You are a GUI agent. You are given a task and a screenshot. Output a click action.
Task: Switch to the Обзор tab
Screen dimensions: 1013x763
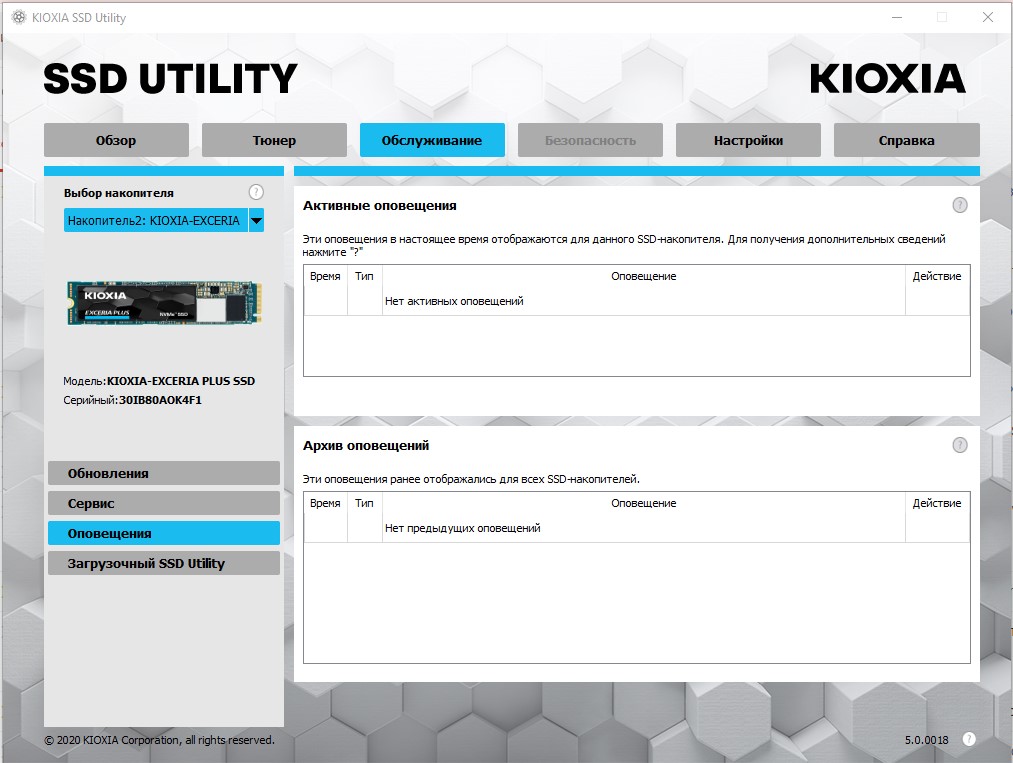coord(116,140)
